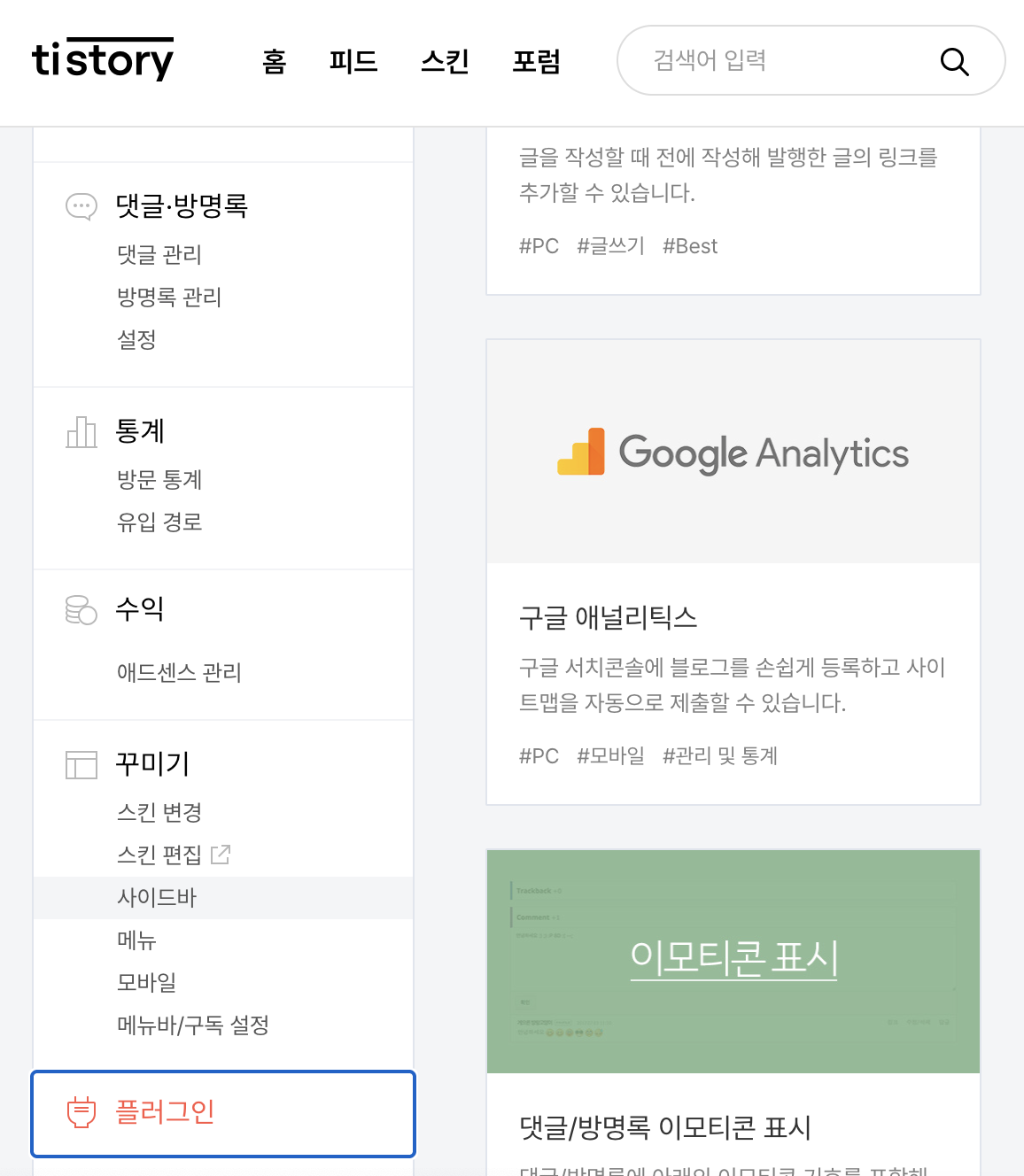
Task: Click the 수익 section heading
Action: tap(140, 608)
